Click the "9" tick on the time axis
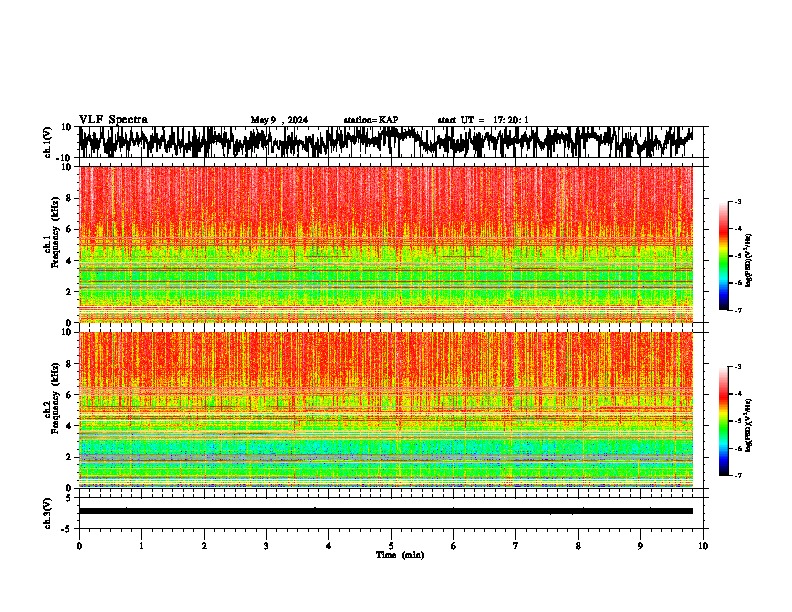 pos(640,546)
